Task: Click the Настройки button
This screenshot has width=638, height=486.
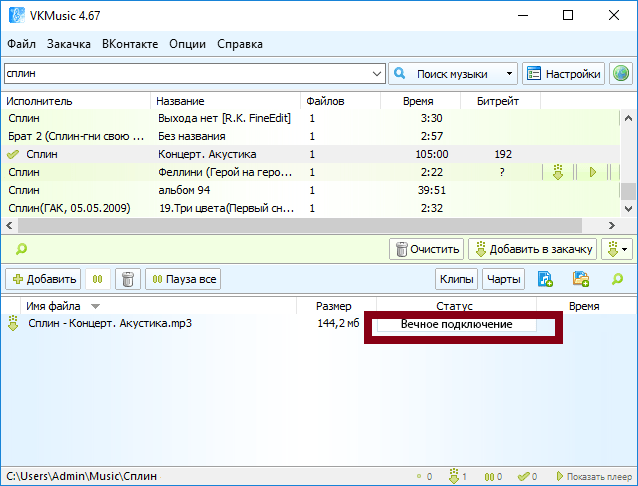Action: [564, 74]
